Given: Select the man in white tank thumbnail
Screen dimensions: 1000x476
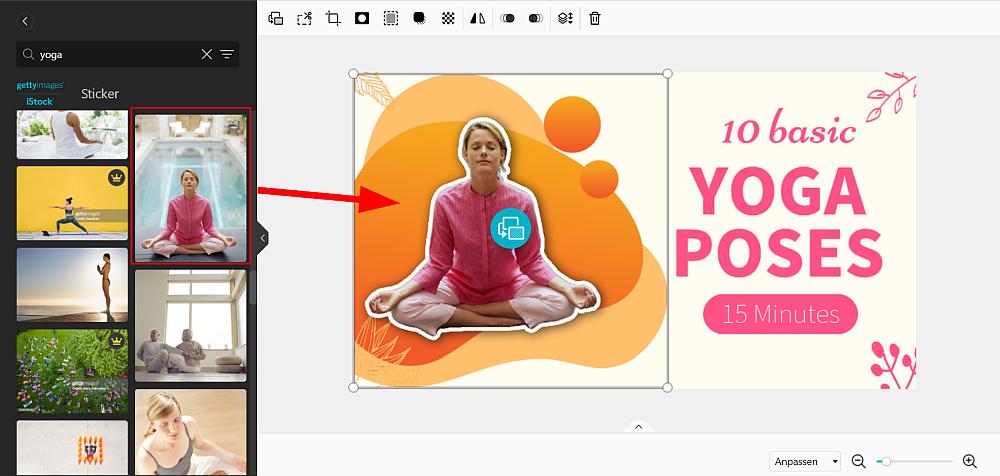Looking at the screenshot, I should click(x=72, y=134).
